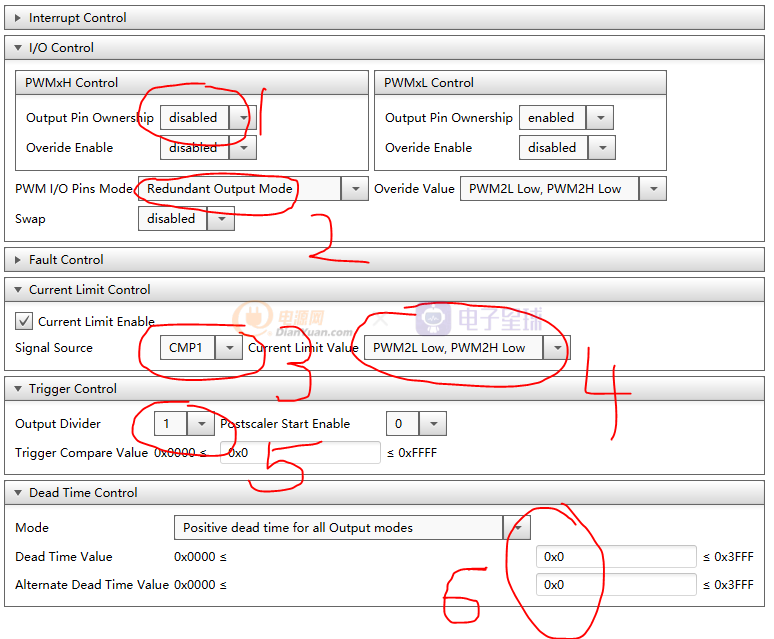The image size is (774, 639).
Task: Open the Output Divider dropdown
Action: pyautogui.click(x=203, y=424)
